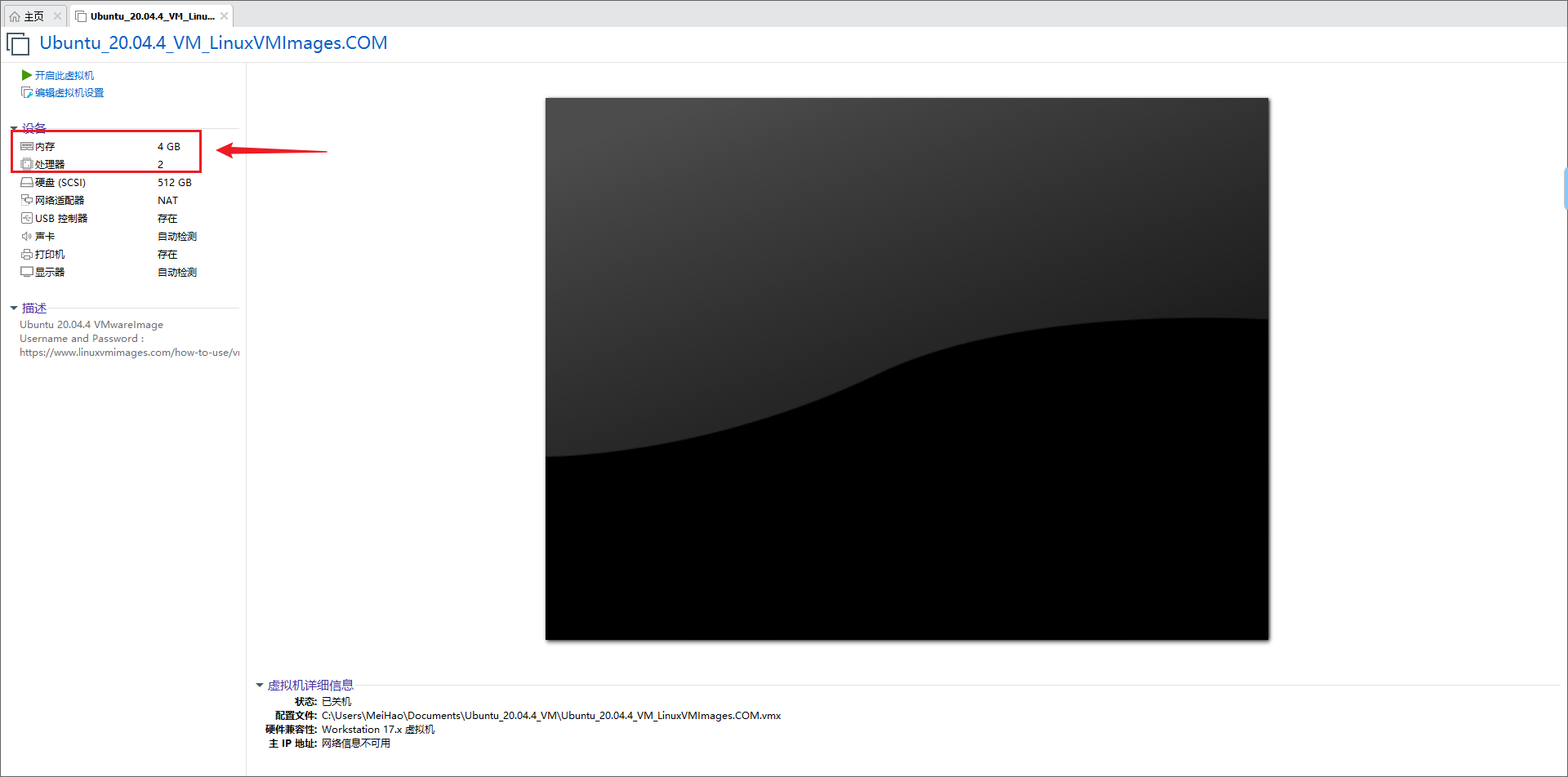This screenshot has width=1568, height=777.
Task: Click the printer (打印机) icon
Action: tap(26, 255)
